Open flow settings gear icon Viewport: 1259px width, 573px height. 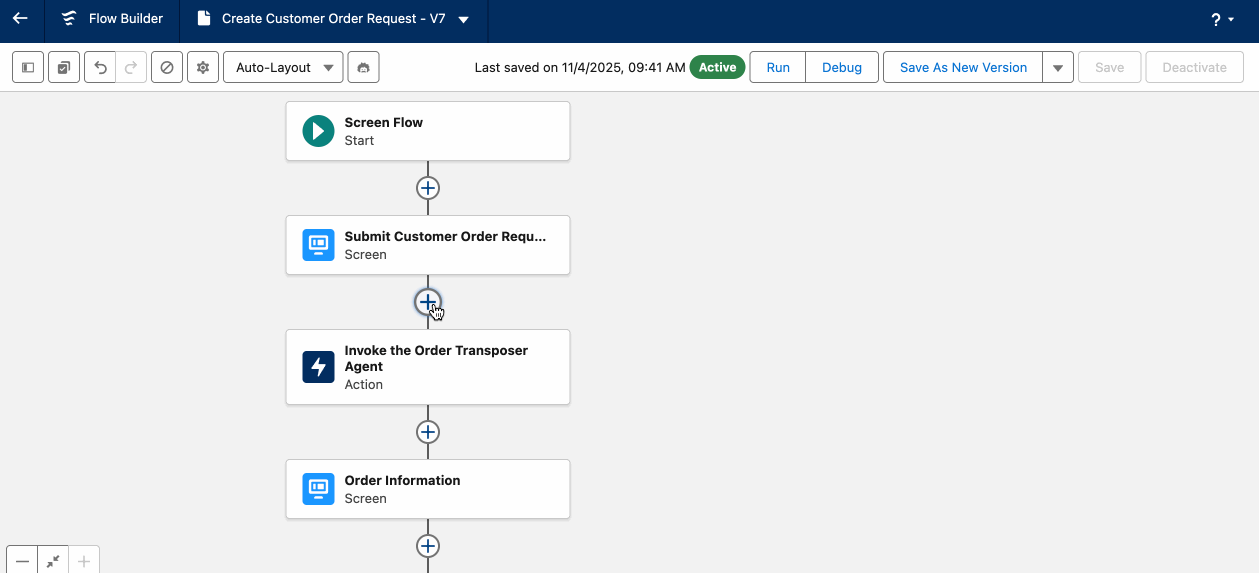[x=203, y=68]
